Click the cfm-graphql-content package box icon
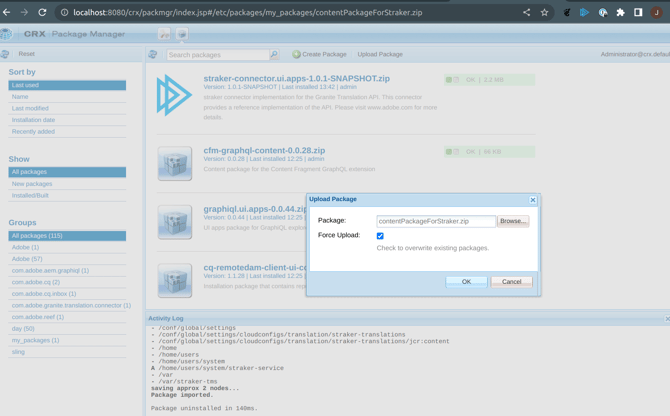The image size is (670, 416). pos(174,164)
